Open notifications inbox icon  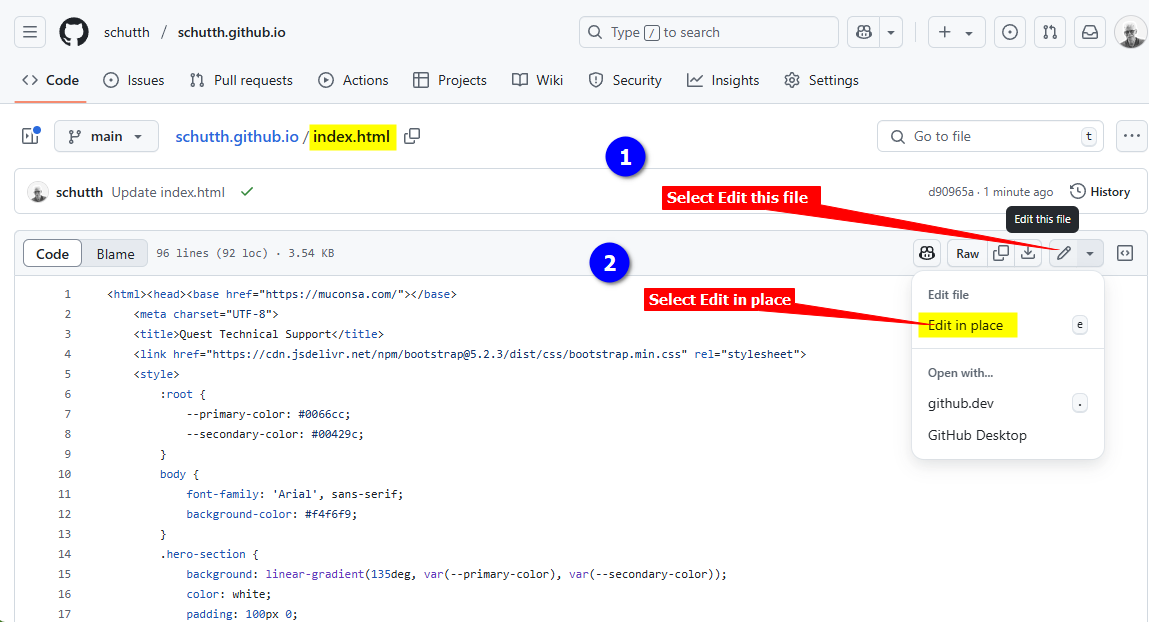1090,32
